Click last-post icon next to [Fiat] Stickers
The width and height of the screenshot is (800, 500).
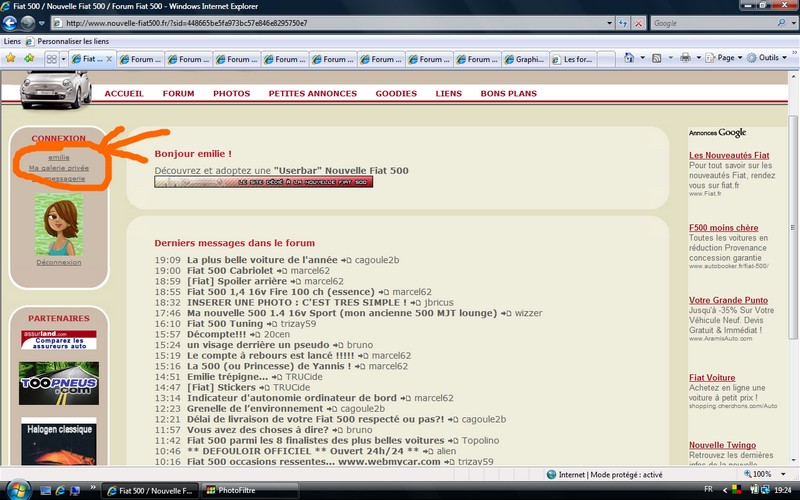(264, 388)
